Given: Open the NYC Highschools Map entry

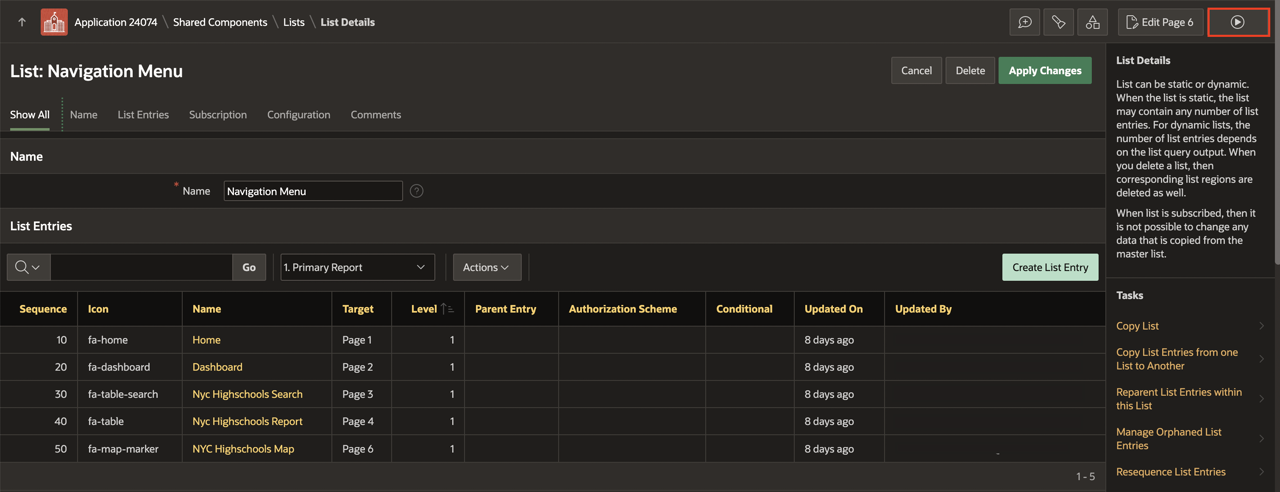Looking at the screenshot, I should (243, 449).
